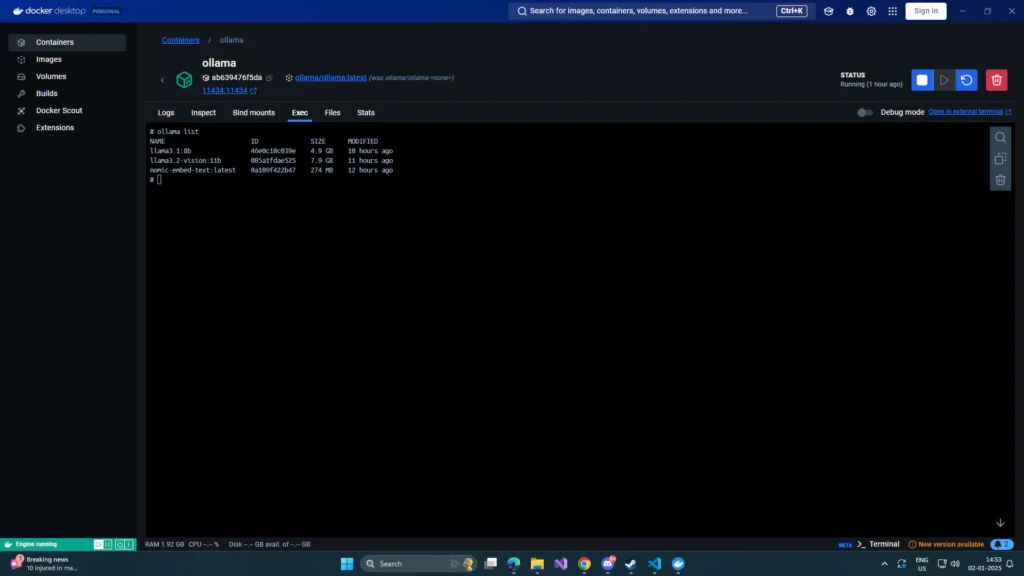Open Volumes in the sidebar
Viewport: 1024px width, 576px height.
coord(67,76)
